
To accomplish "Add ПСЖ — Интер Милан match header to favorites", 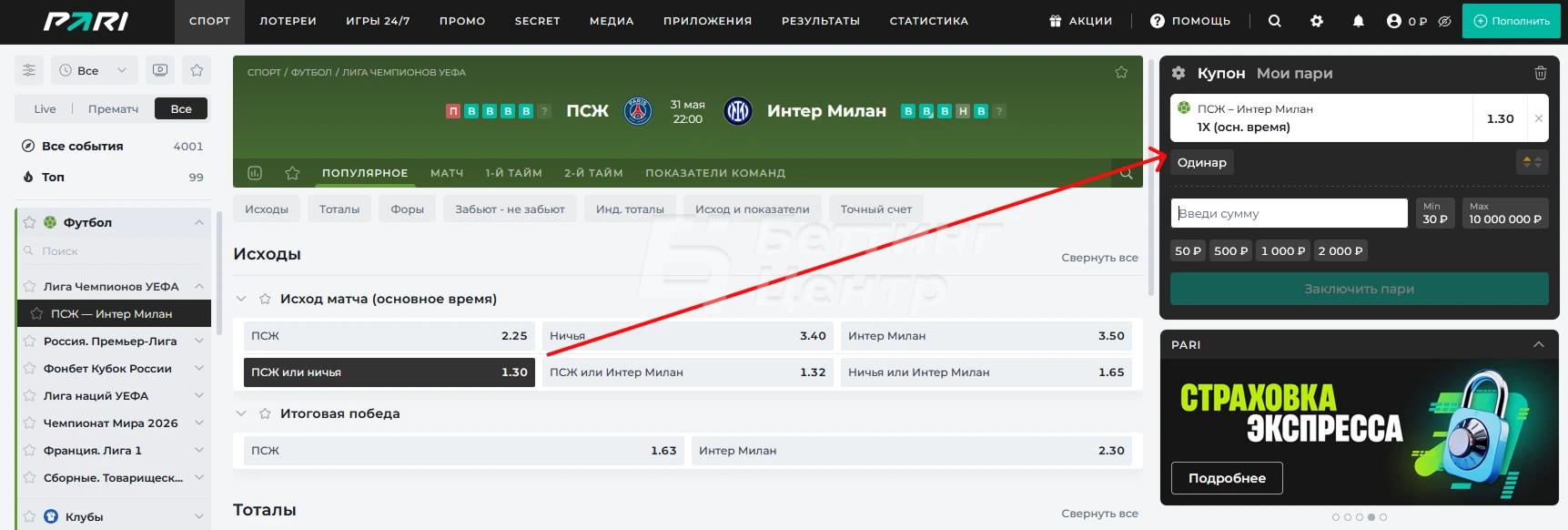I will 1121,72.
